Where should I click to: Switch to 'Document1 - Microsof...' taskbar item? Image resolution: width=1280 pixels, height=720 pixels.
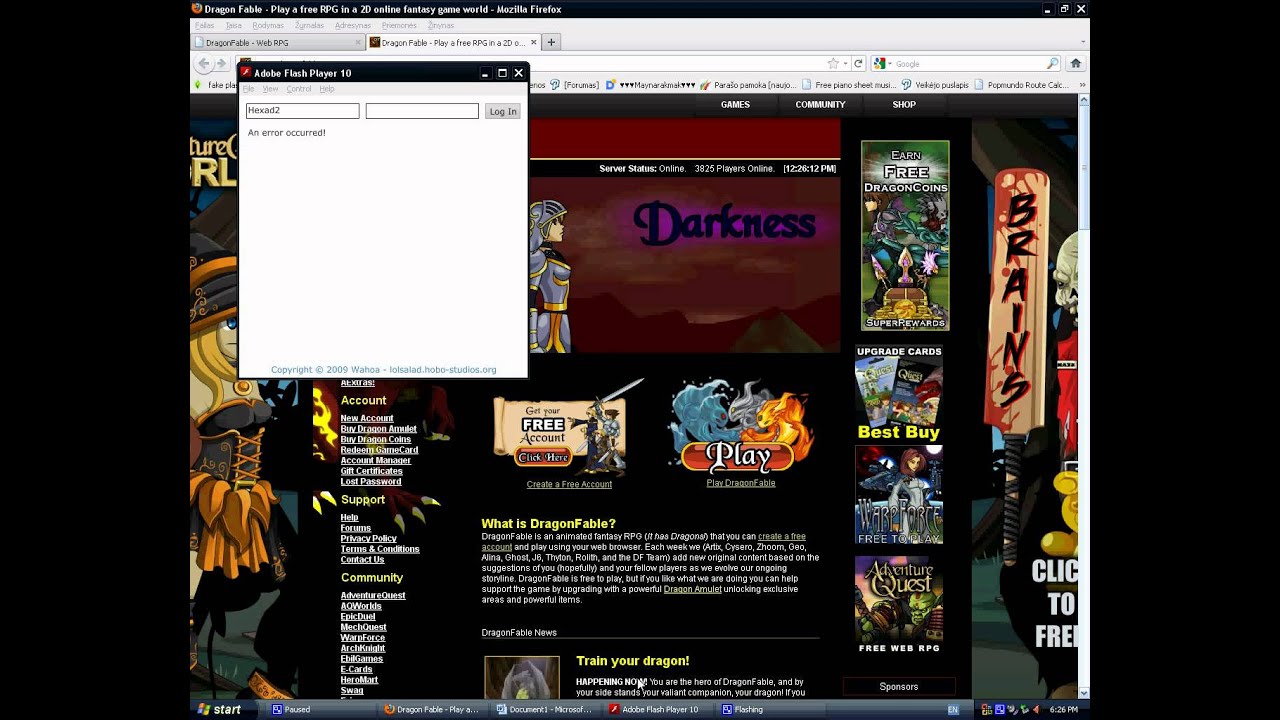pyautogui.click(x=544, y=709)
